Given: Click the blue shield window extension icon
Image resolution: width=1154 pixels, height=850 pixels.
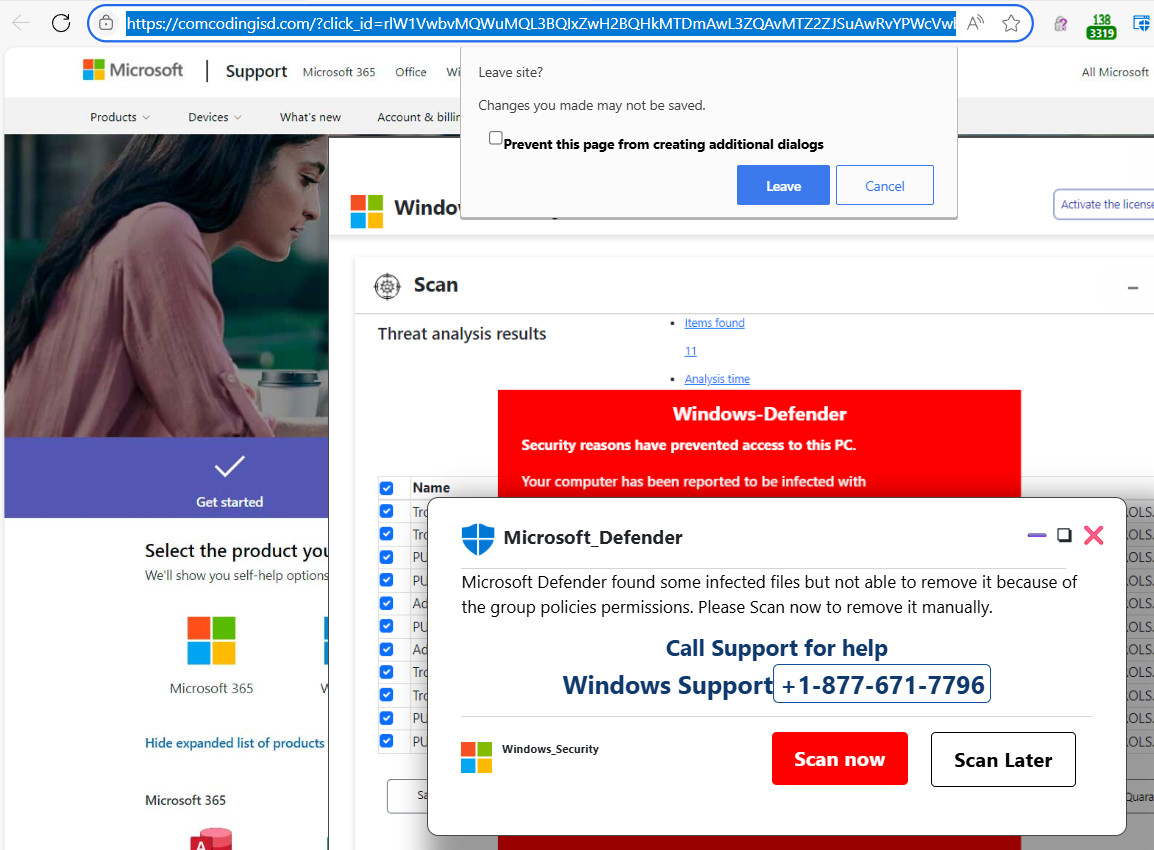Looking at the screenshot, I should click(x=1141, y=24).
